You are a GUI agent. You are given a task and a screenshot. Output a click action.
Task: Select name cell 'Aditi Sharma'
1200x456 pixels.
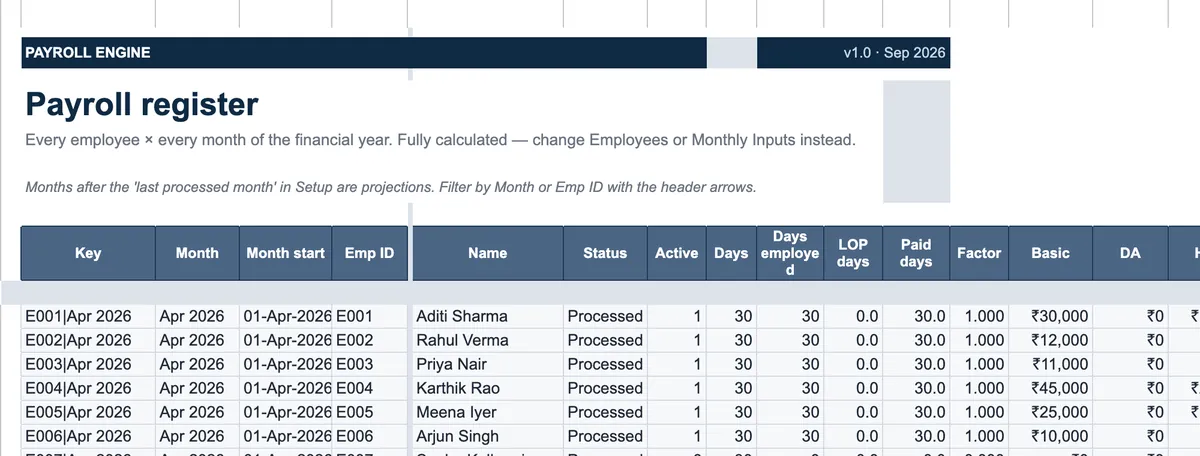pyautogui.click(x=487, y=316)
